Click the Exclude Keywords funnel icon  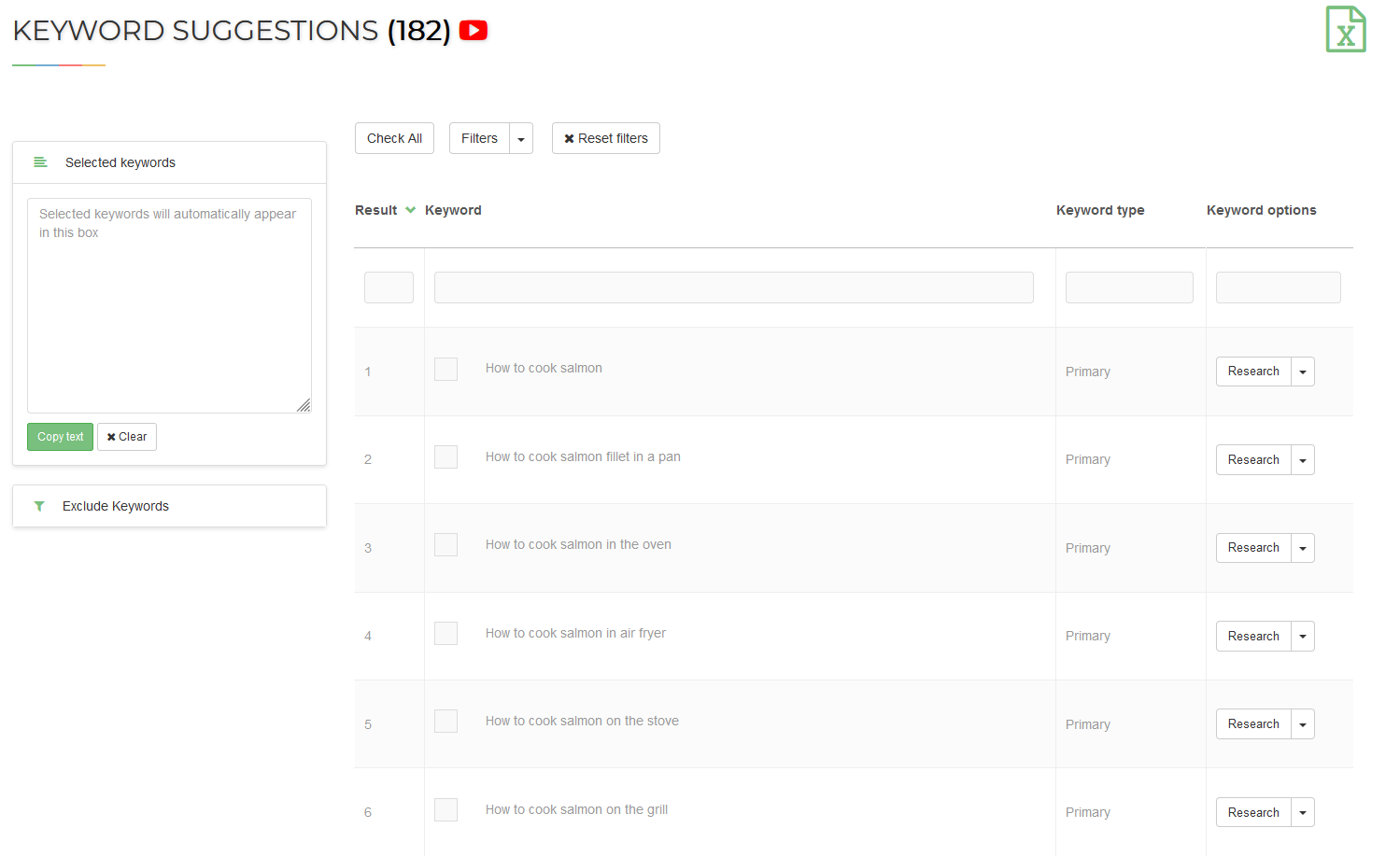[39, 506]
